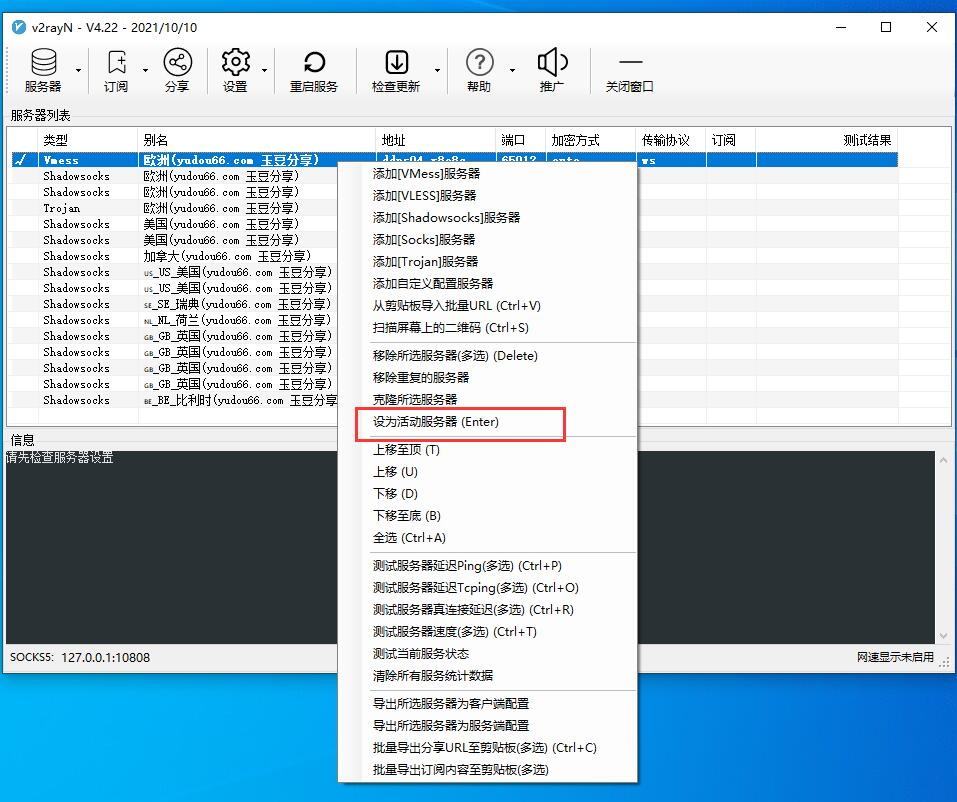Click the info log scrollbar down arrow

point(944,635)
